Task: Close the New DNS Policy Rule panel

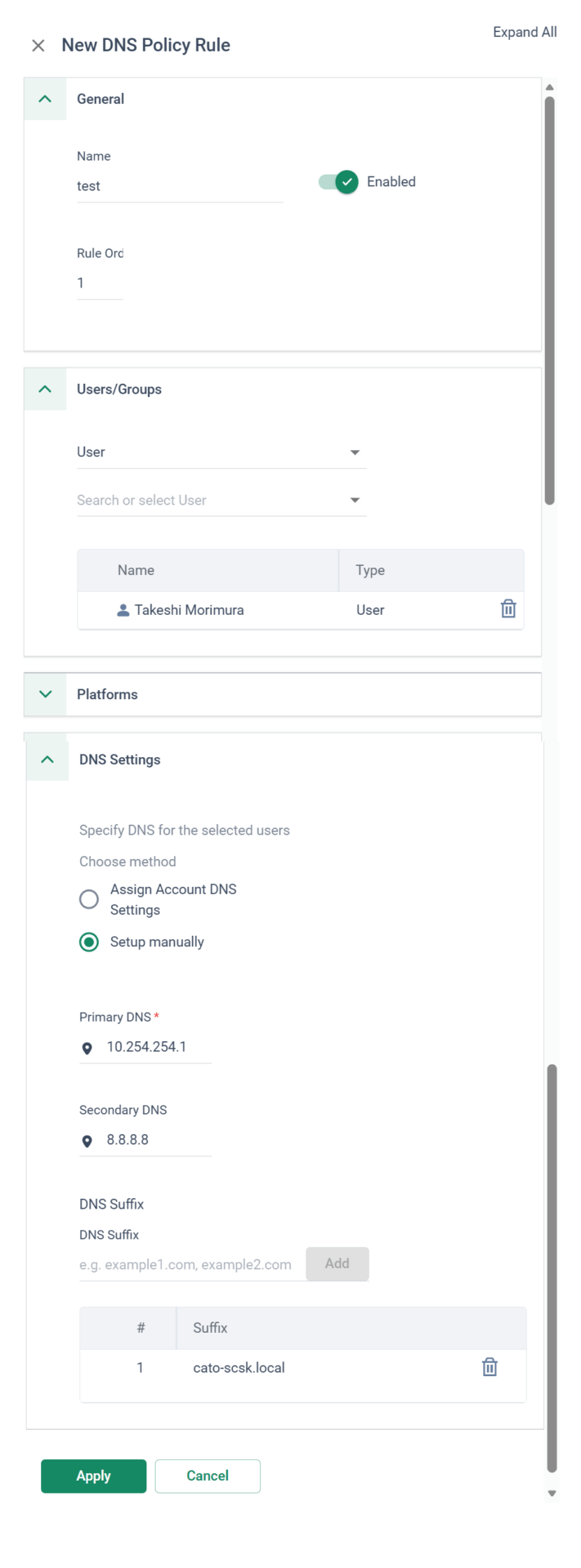Action: pyautogui.click(x=38, y=46)
